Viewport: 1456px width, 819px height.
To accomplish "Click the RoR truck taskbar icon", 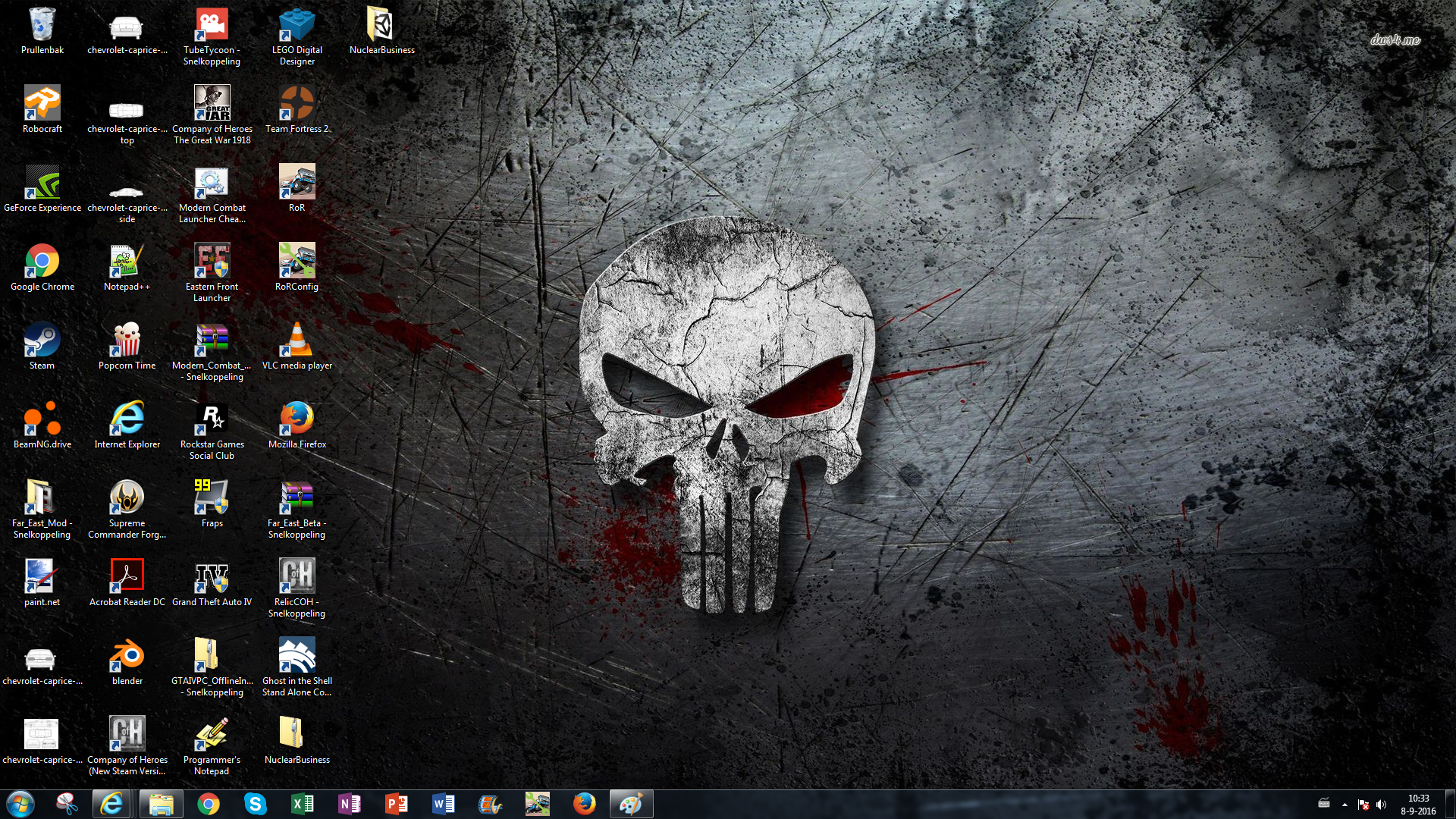I will pyautogui.click(x=538, y=804).
